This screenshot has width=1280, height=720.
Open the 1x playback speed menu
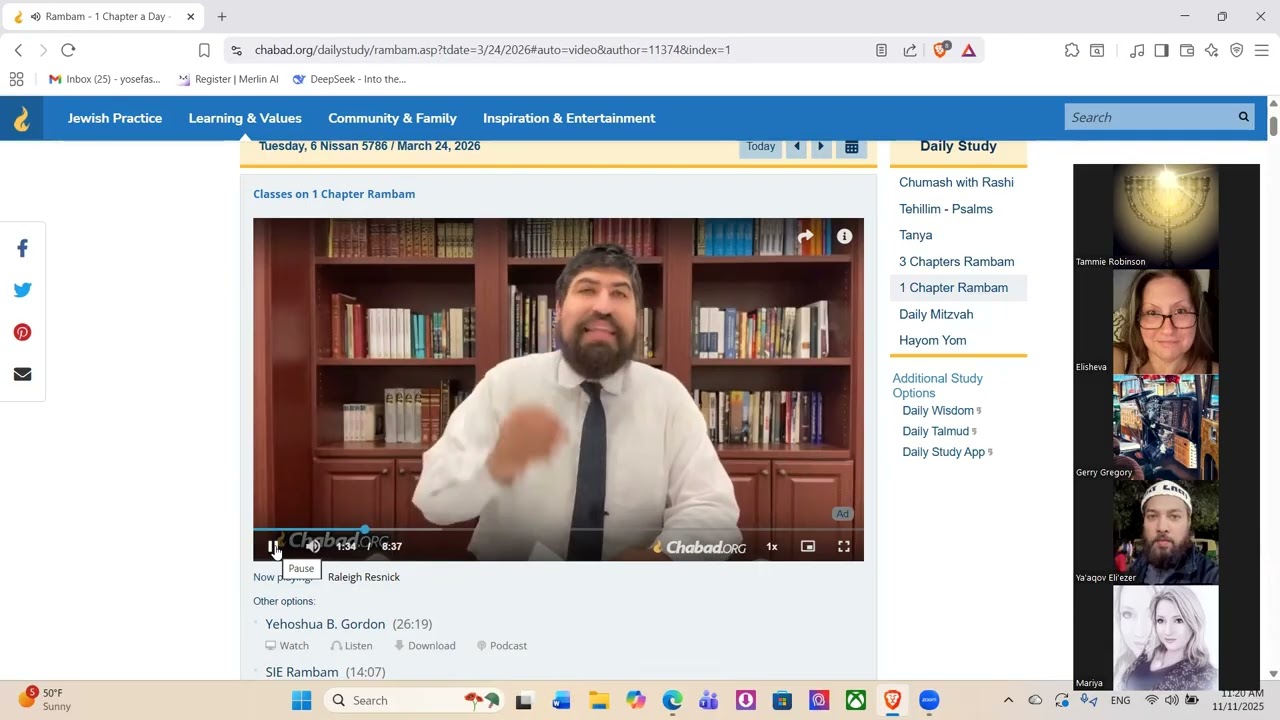[772, 546]
